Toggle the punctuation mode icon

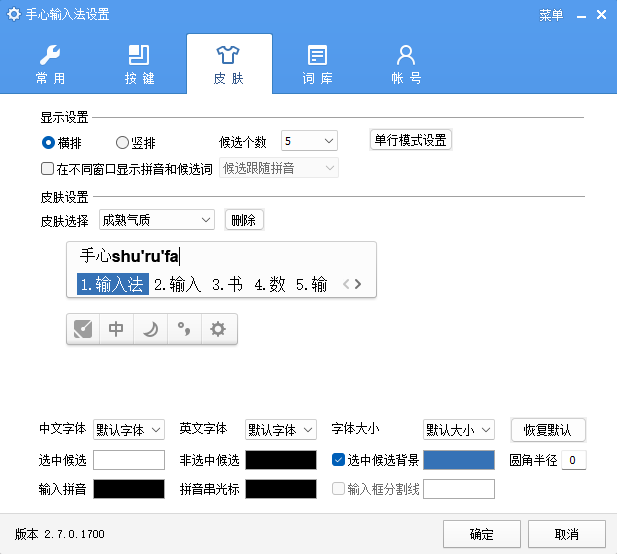click(x=184, y=329)
